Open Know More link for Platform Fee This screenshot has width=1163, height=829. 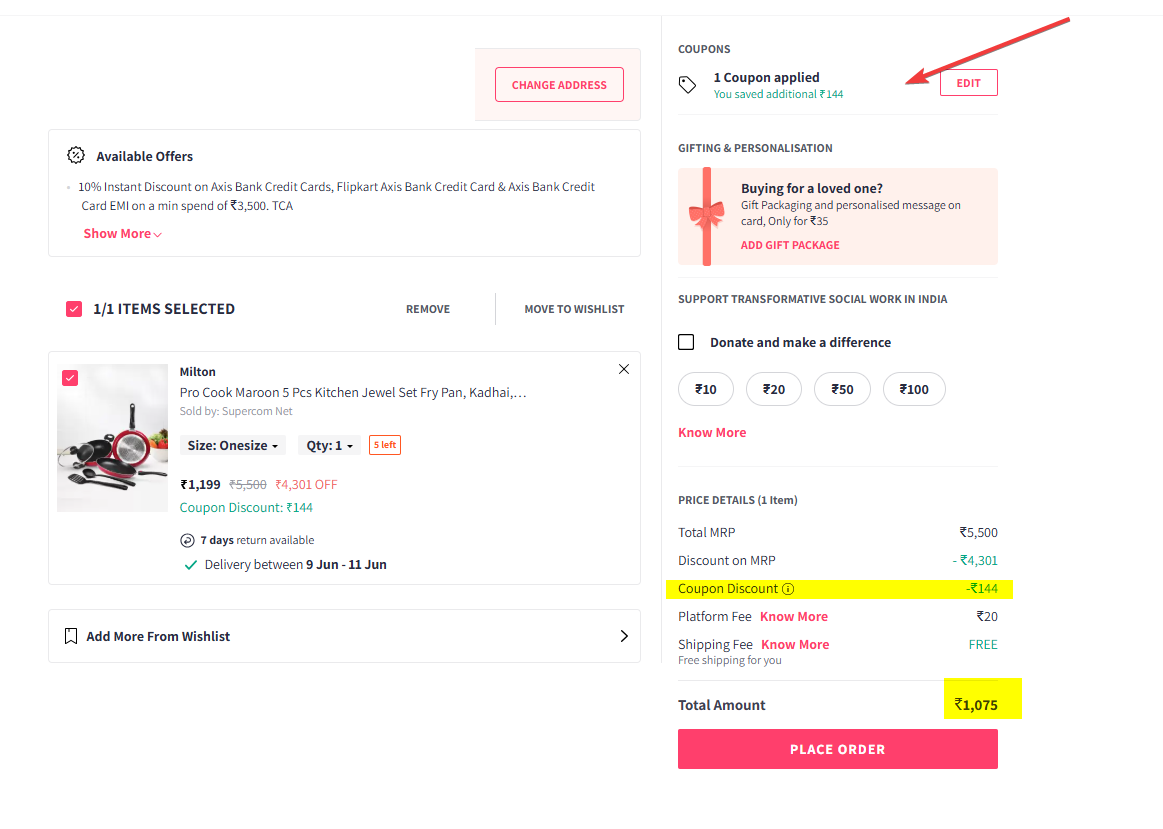tap(794, 617)
